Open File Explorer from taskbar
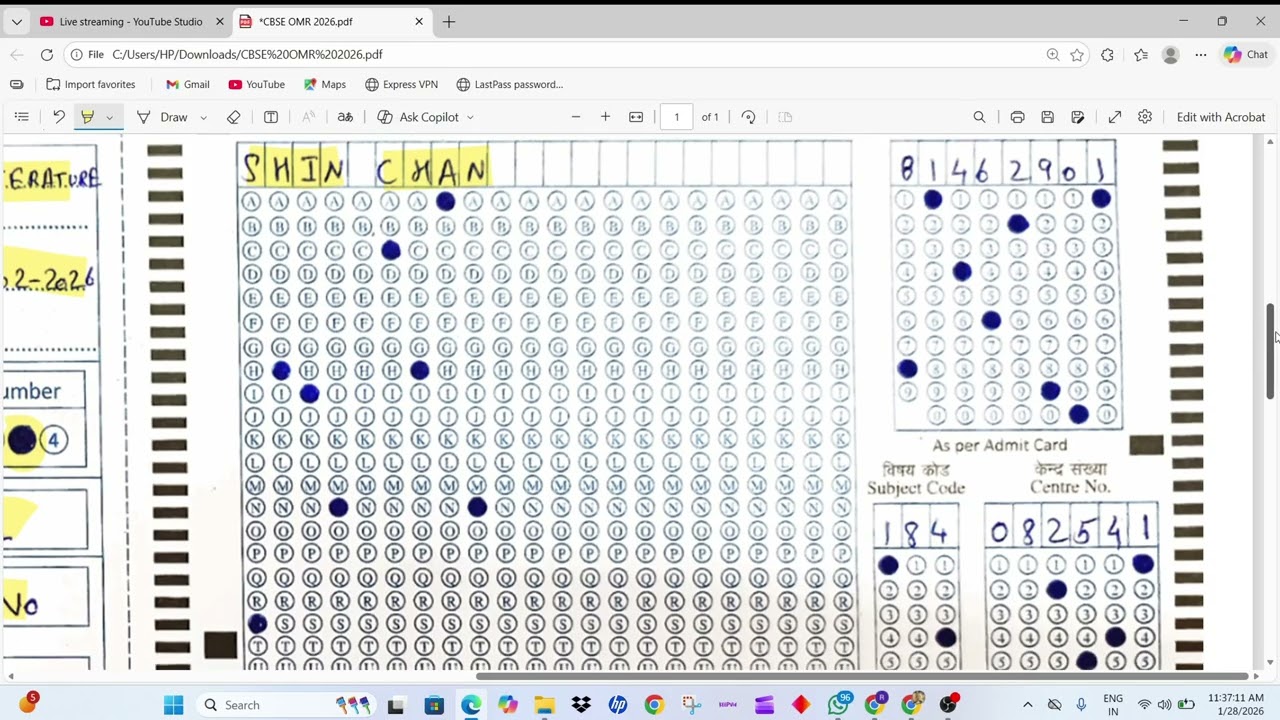 545,705
